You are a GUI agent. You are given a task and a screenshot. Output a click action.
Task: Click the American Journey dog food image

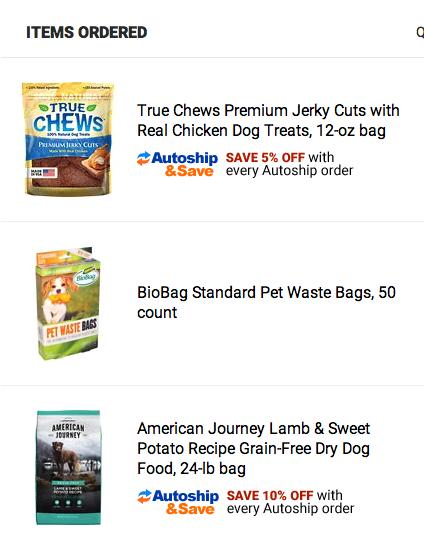[68, 468]
